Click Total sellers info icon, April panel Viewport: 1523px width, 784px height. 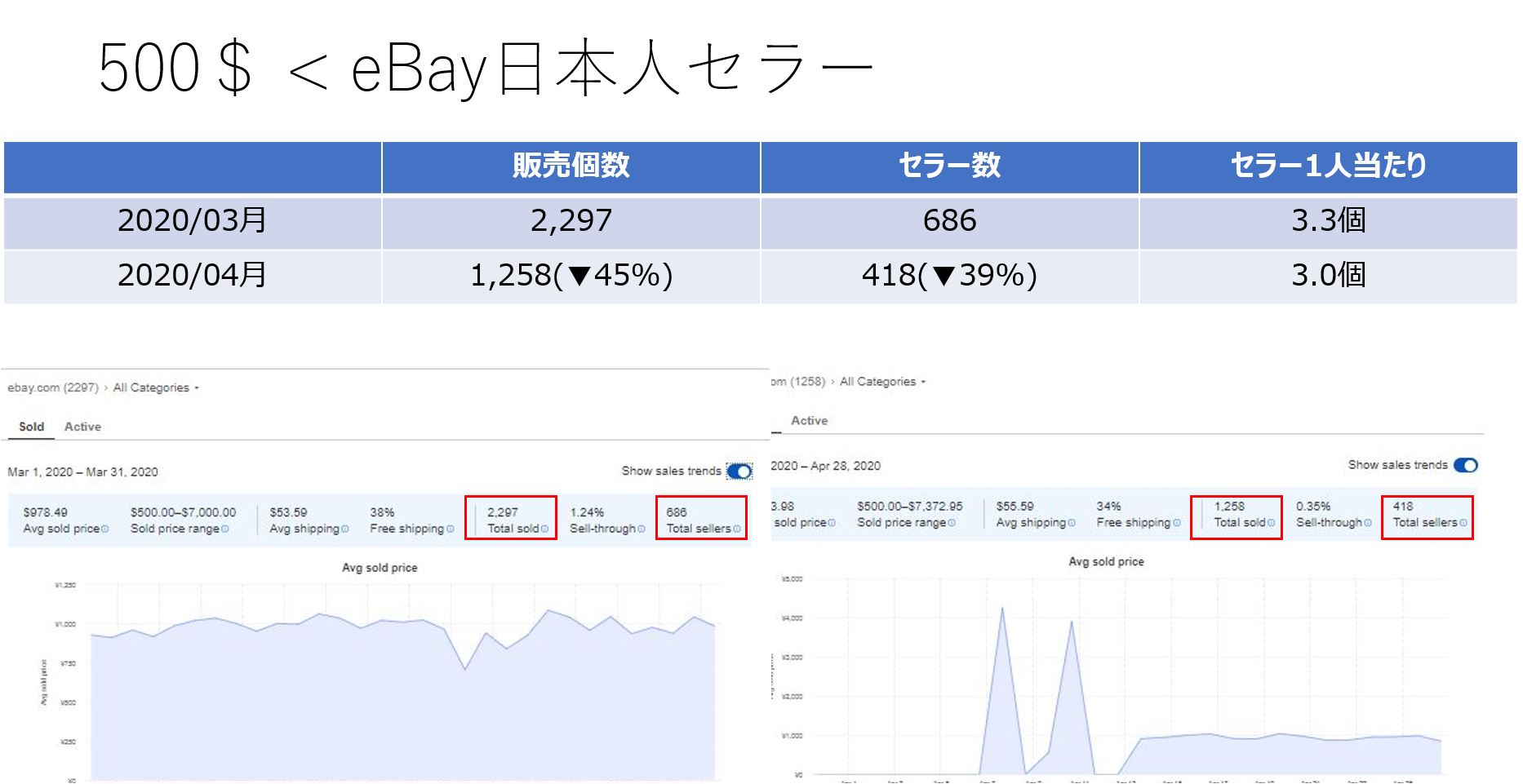[1463, 522]
